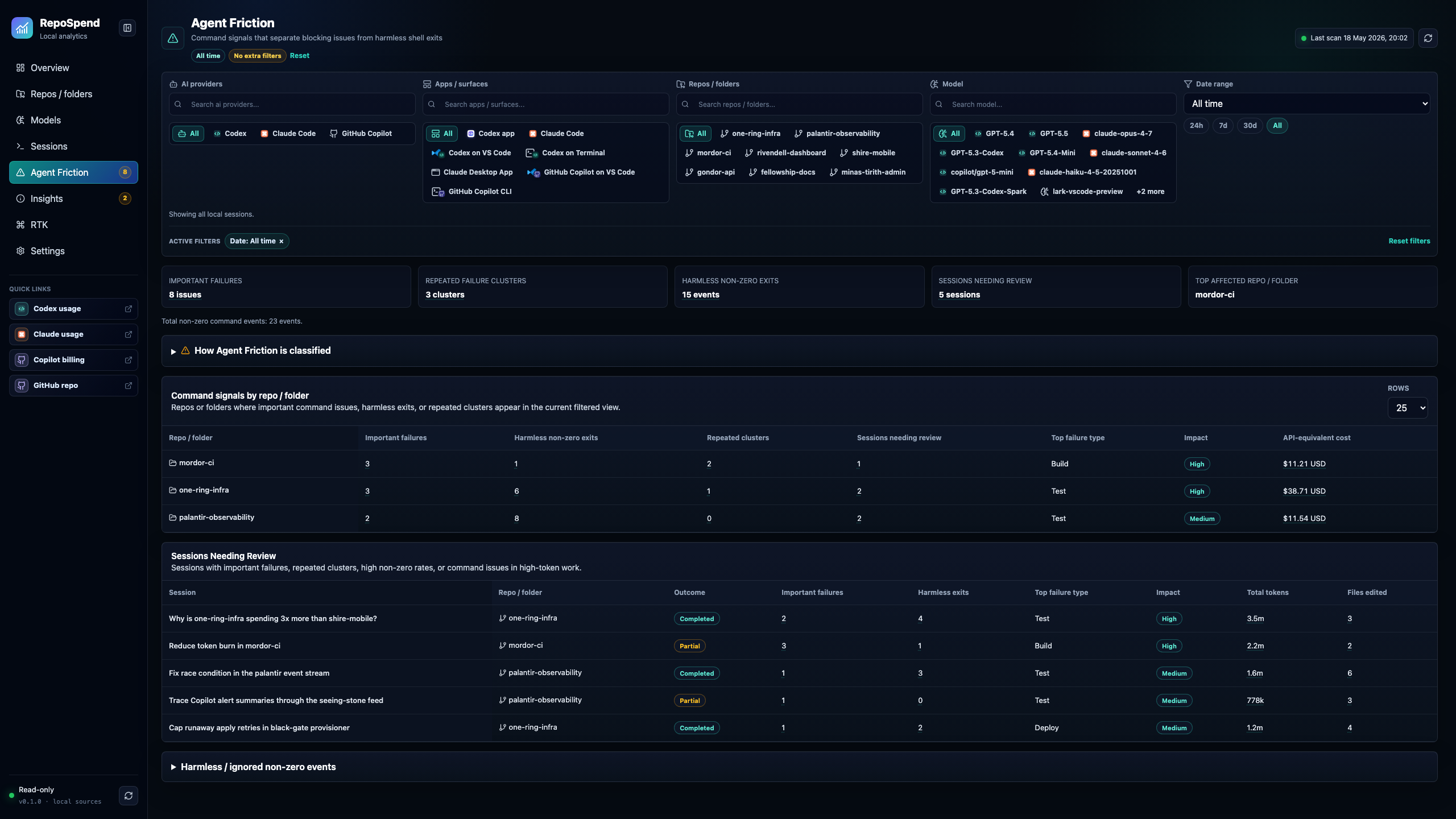Screen dimensions: 1456x819
Task: Click the Last scan 18 May 2026 status
Action: (x=1354, y=38)
